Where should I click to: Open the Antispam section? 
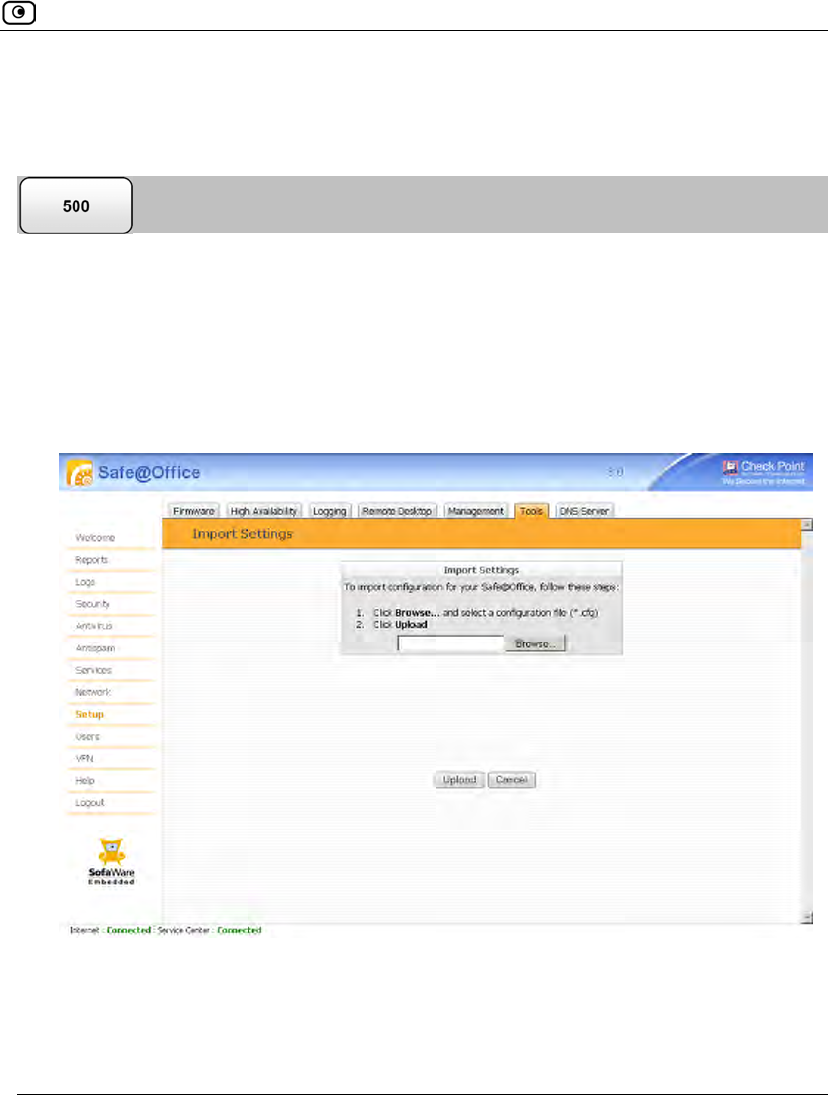(x=95, y=648)
